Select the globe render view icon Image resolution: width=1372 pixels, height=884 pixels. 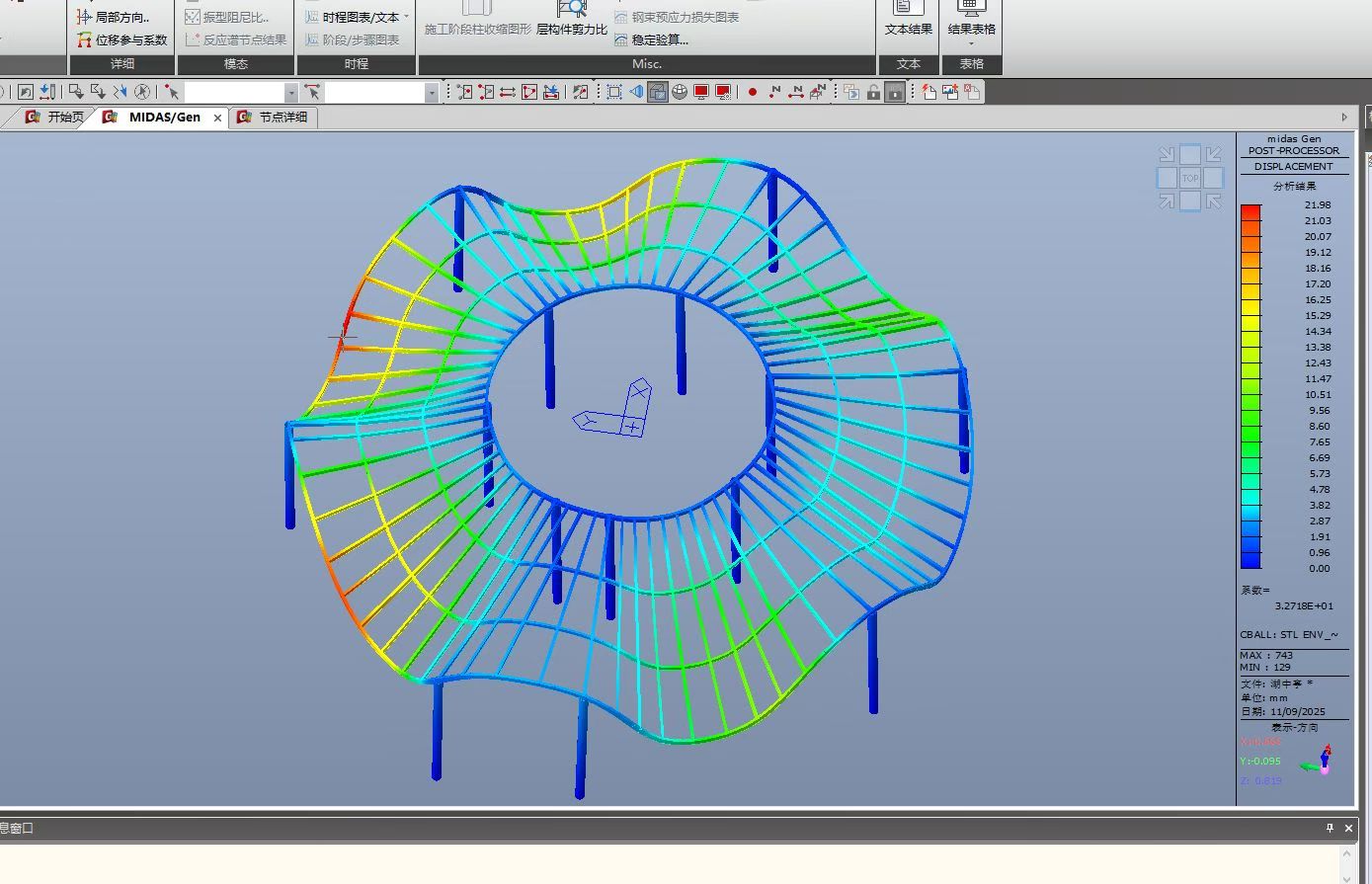point(680,92)
